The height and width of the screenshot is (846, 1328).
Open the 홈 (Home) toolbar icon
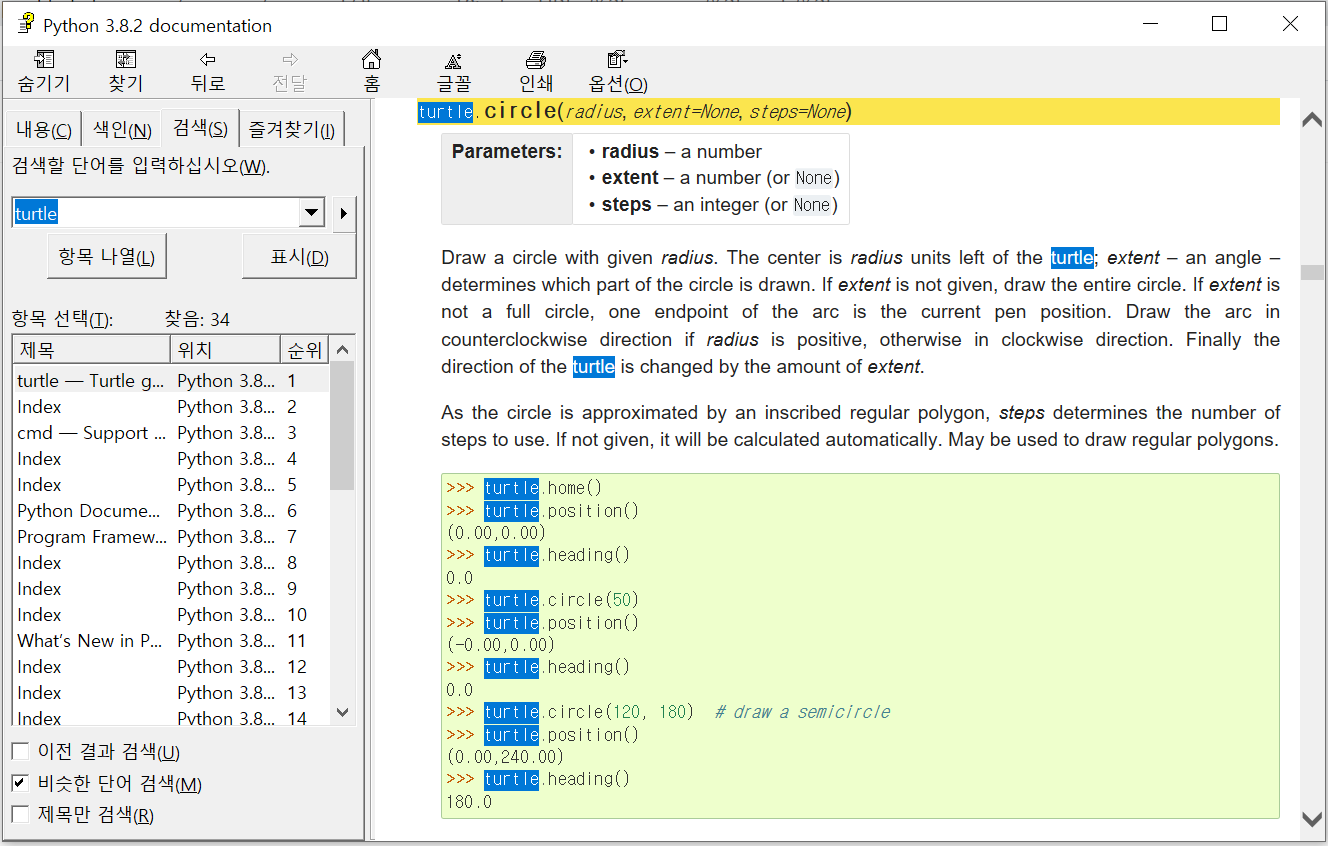371,71
